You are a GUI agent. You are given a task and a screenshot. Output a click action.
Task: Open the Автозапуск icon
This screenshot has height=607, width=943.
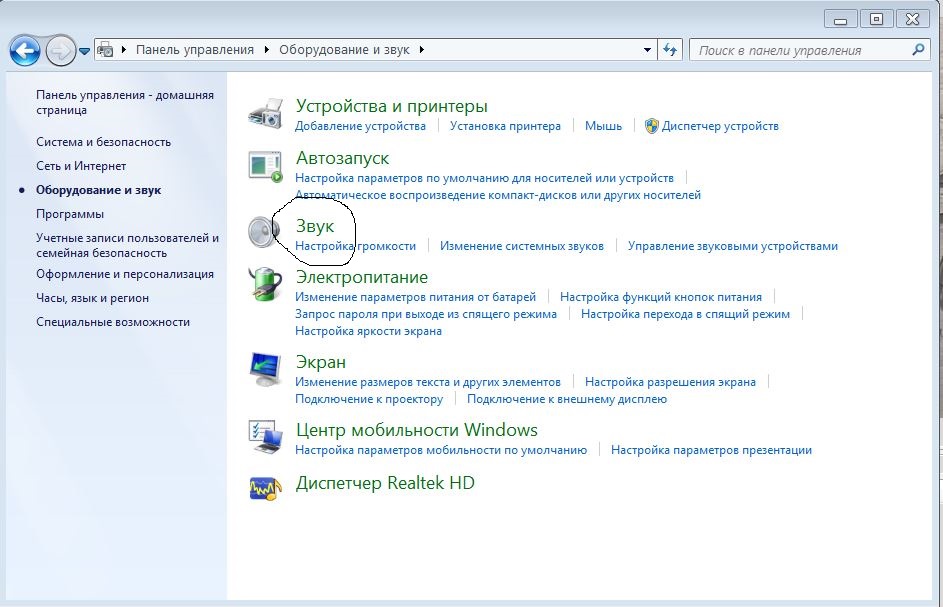265,167
